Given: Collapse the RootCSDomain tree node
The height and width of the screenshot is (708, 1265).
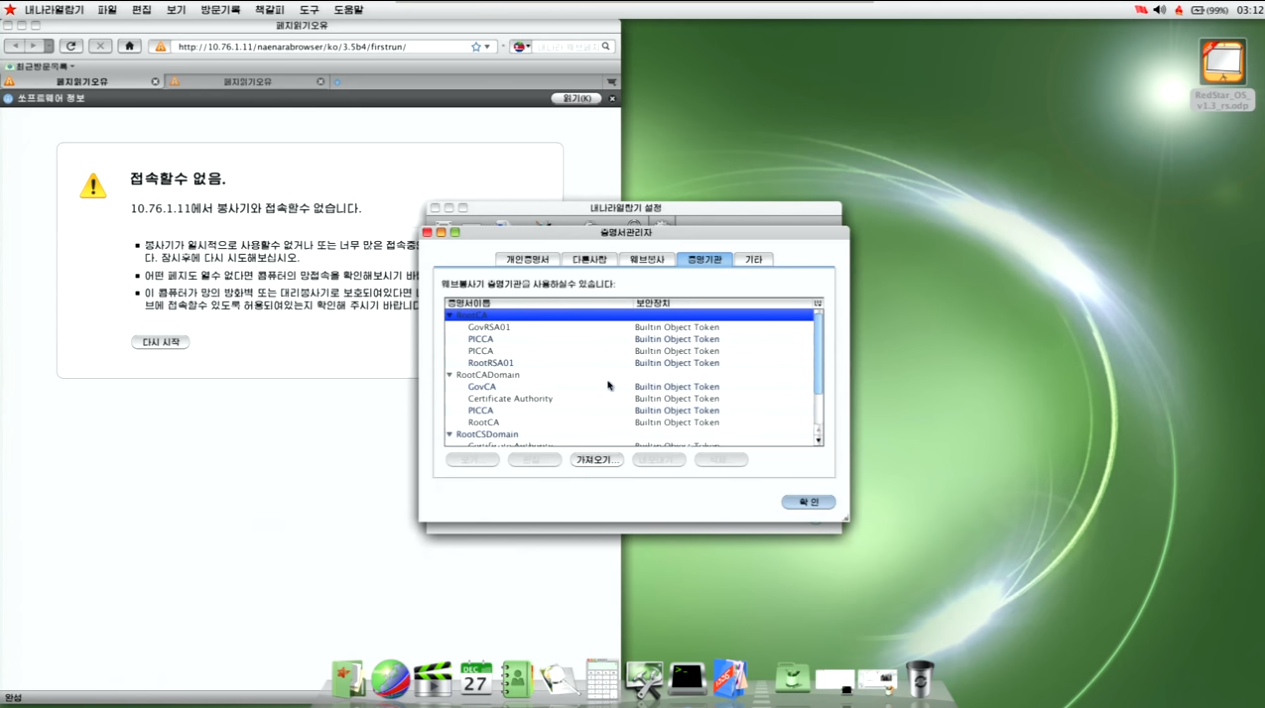Looking at the screenshot, I should click(450, 435).
